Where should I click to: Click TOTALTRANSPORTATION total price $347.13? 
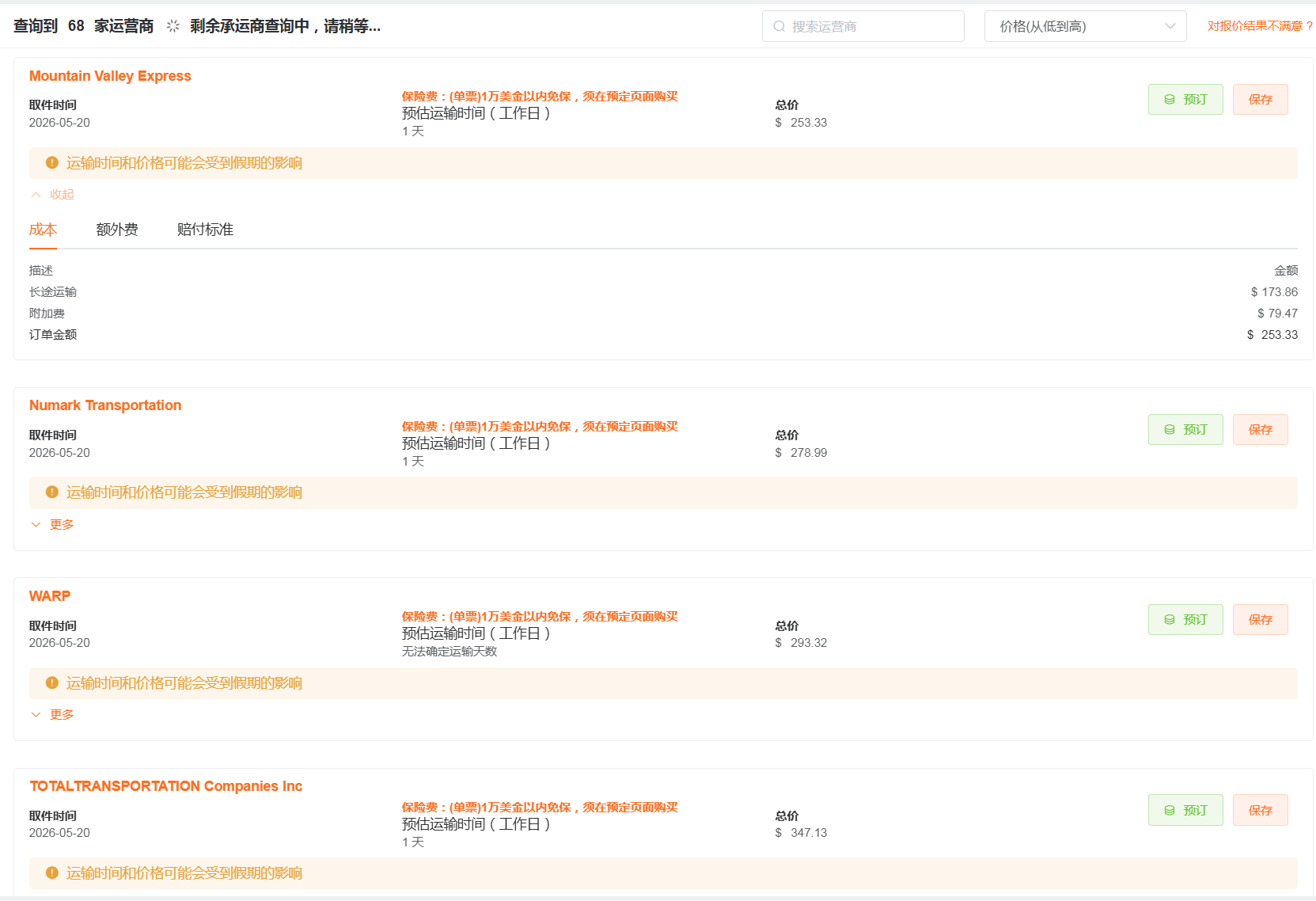801,833
